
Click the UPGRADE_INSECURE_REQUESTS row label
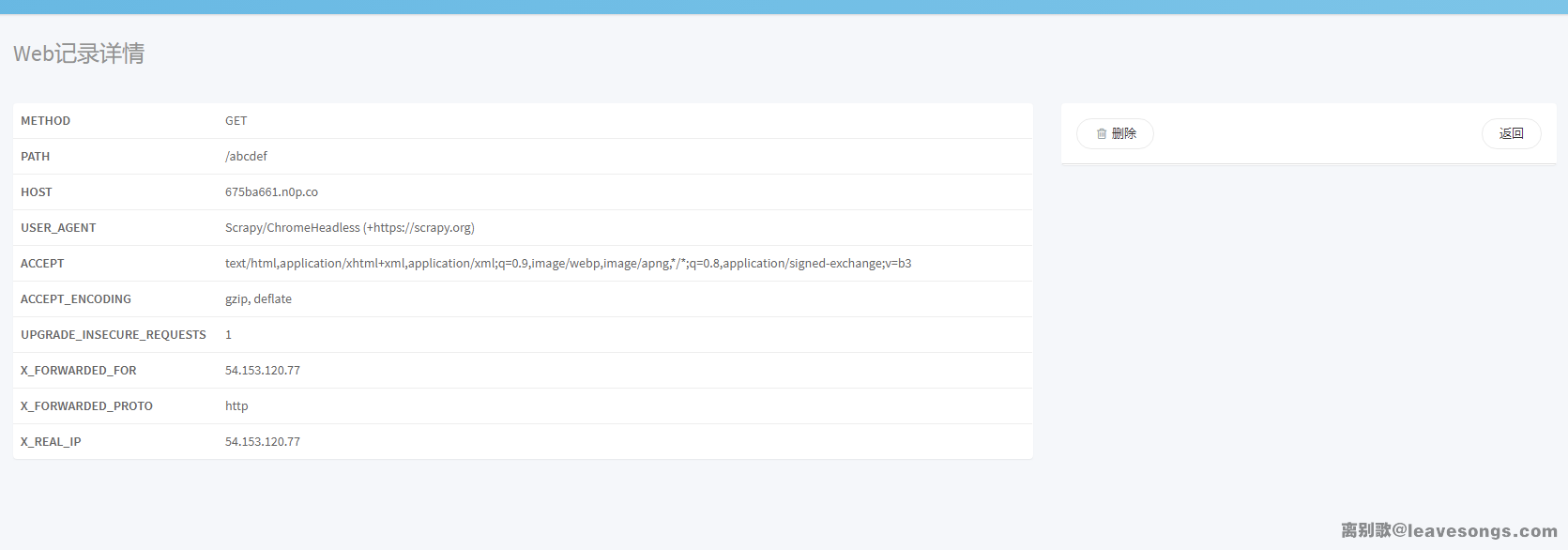(x=114, y=335)
